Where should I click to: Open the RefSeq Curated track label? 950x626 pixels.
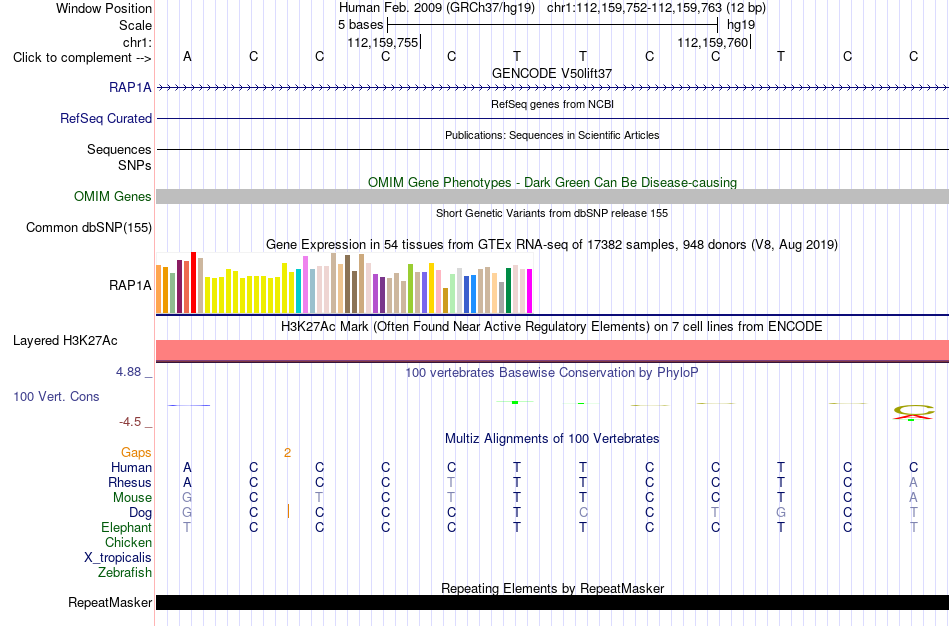(x=106, y=118)
